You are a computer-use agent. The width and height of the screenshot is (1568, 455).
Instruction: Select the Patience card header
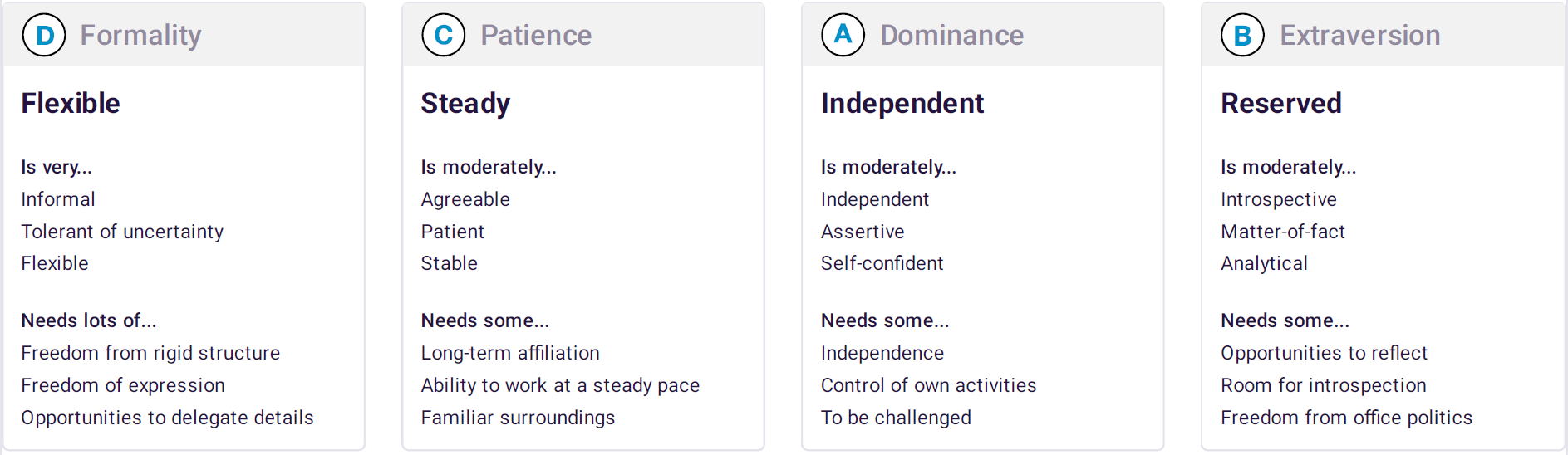(x=583, y=35)
